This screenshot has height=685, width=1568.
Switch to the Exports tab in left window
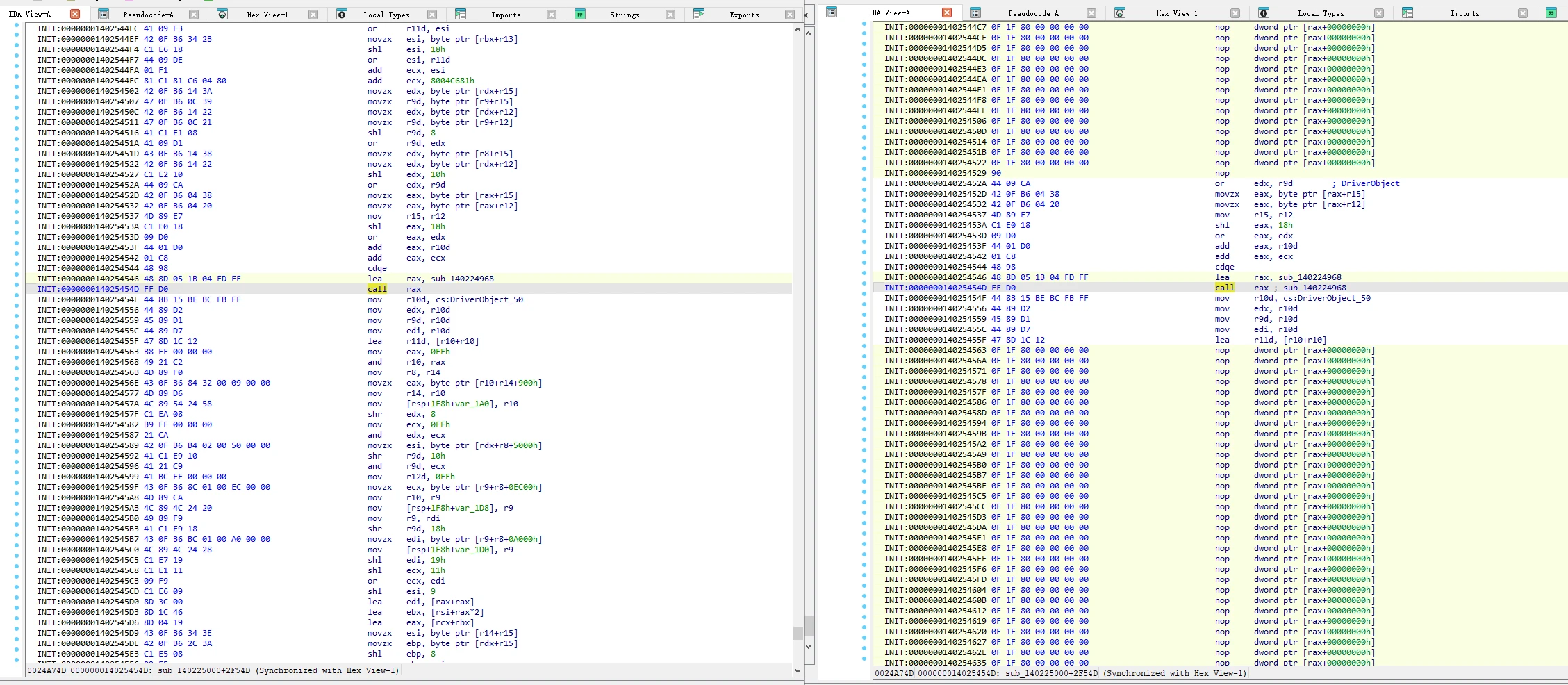744,15
